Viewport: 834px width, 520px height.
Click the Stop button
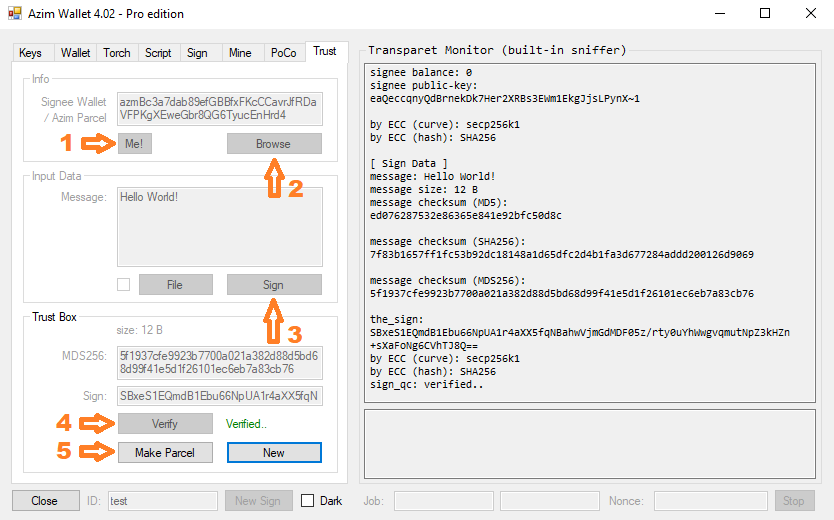point(794,500)
